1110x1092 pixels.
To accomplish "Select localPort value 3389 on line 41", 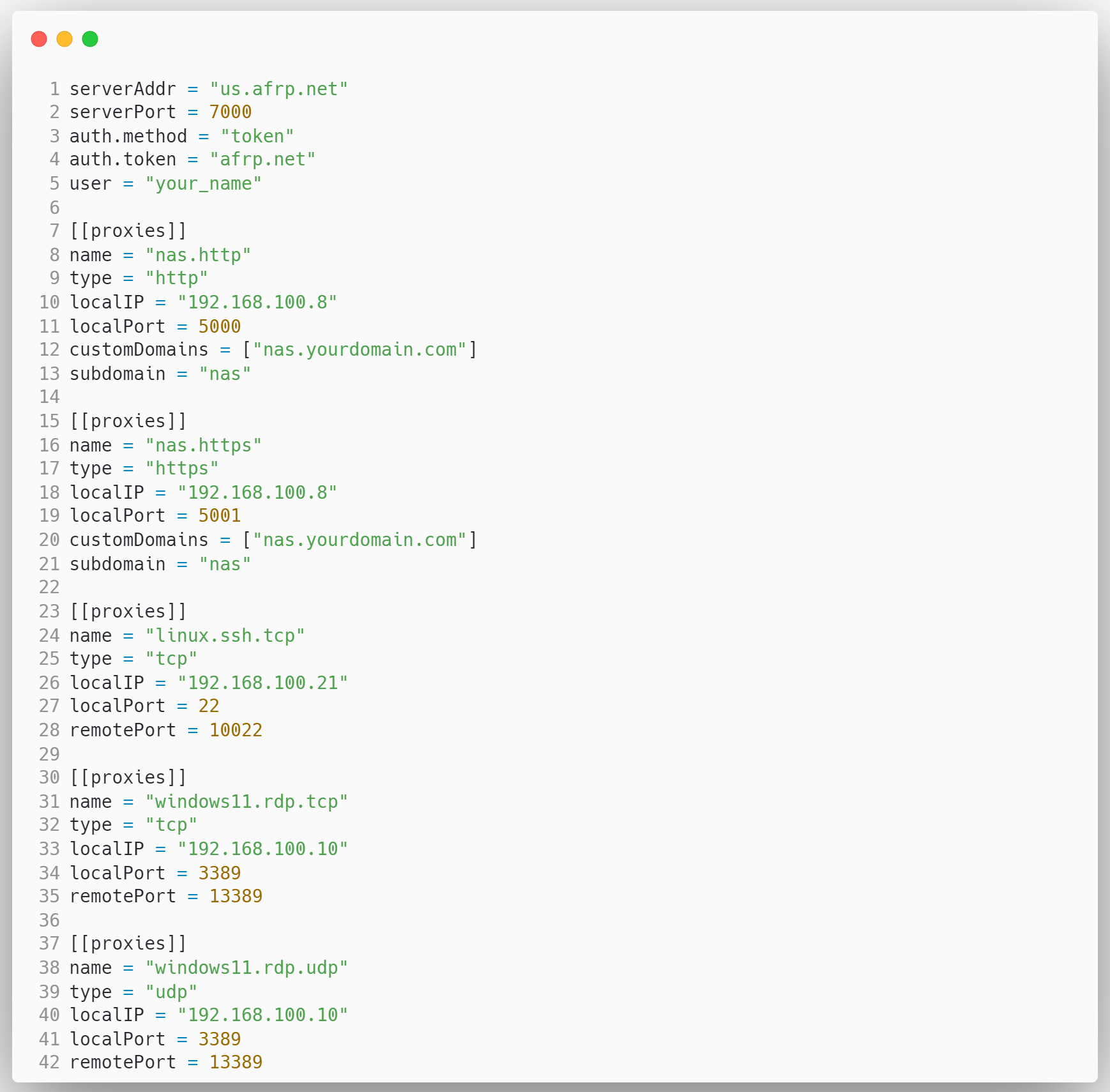I will click(x=220, y=1039).
